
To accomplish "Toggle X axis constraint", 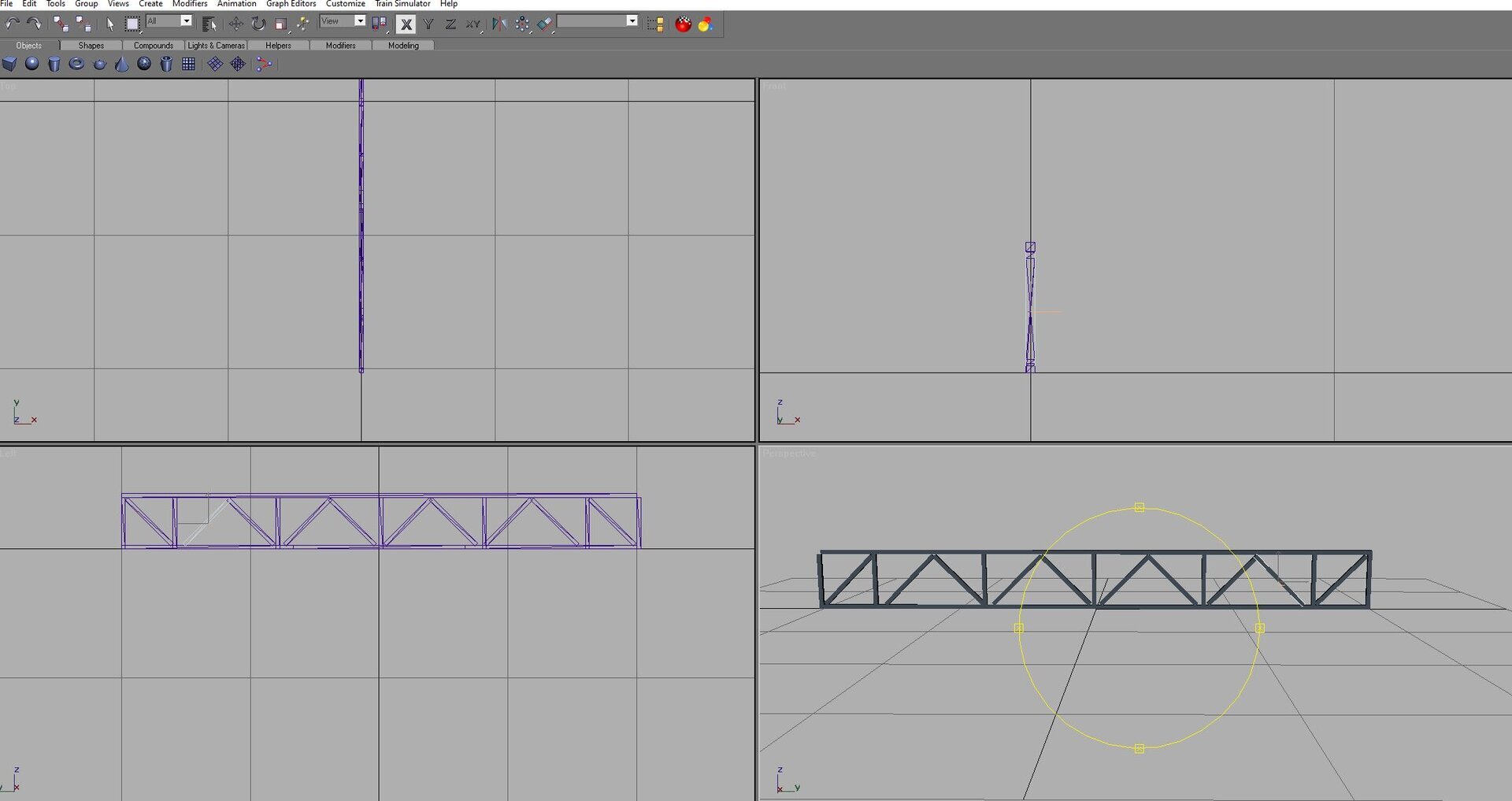I will coord(406,24).
